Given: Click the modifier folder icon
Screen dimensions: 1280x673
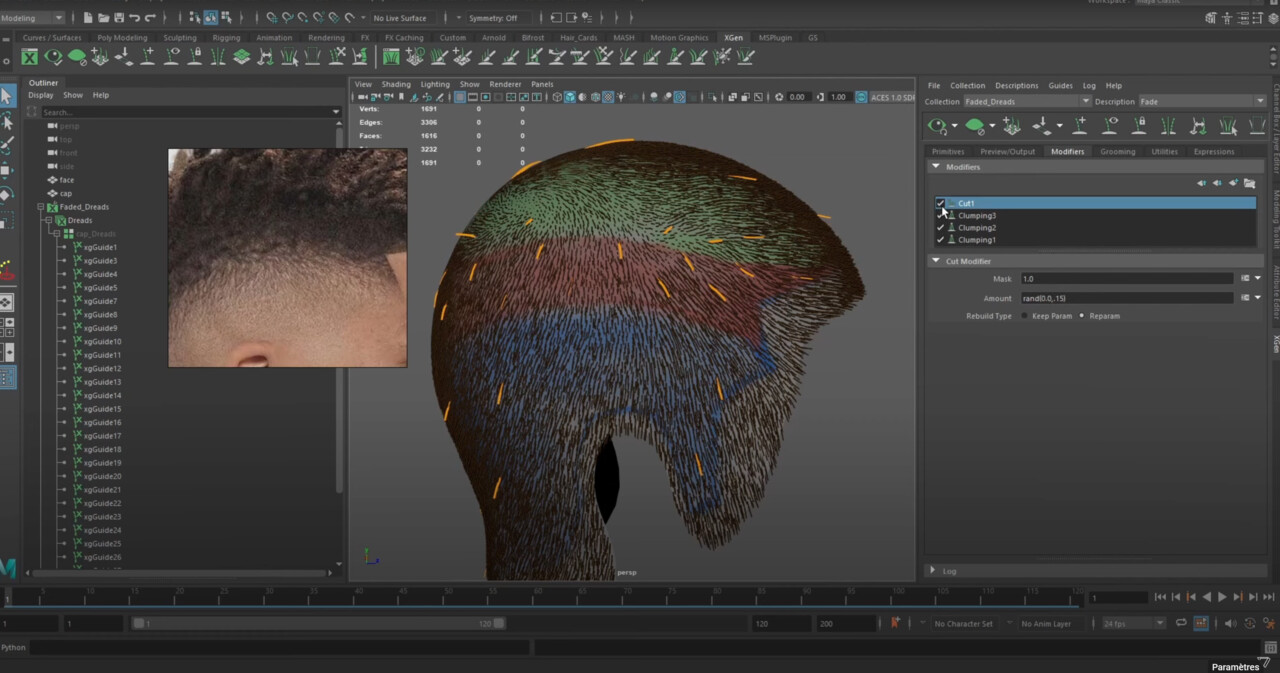Looking at the screenshot, I should tap(1250, 183).
